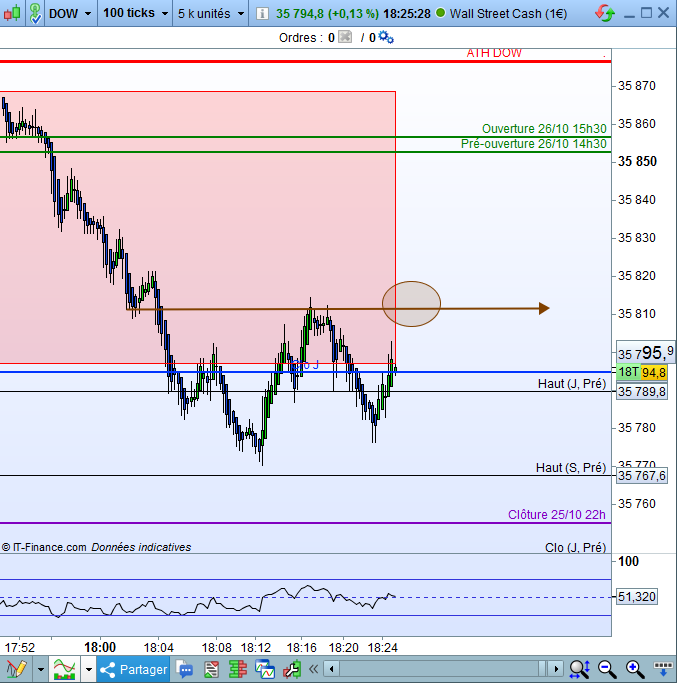This screenshot has width=677, height=683.
Task: Click the Clo (J, Pré) label
Action: (x=575, y=548)
